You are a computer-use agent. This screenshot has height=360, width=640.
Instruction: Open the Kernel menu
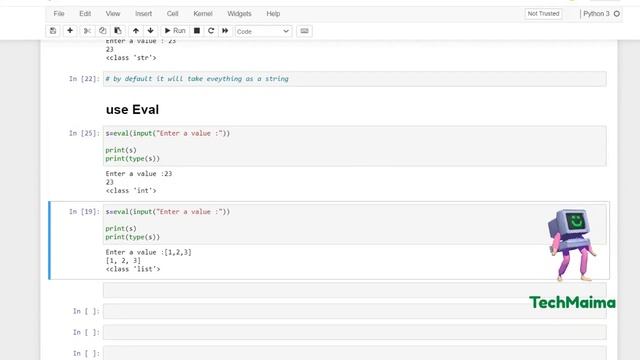pyautogui.click(x=203, y=13)
